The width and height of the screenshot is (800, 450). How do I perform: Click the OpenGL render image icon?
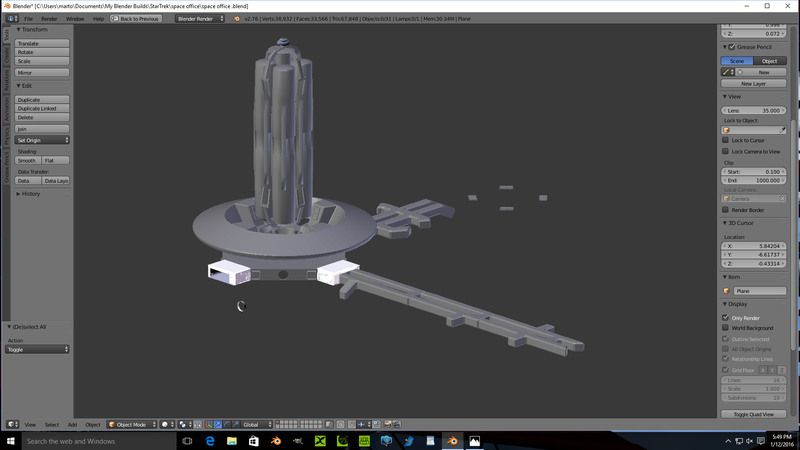(388, 424)
